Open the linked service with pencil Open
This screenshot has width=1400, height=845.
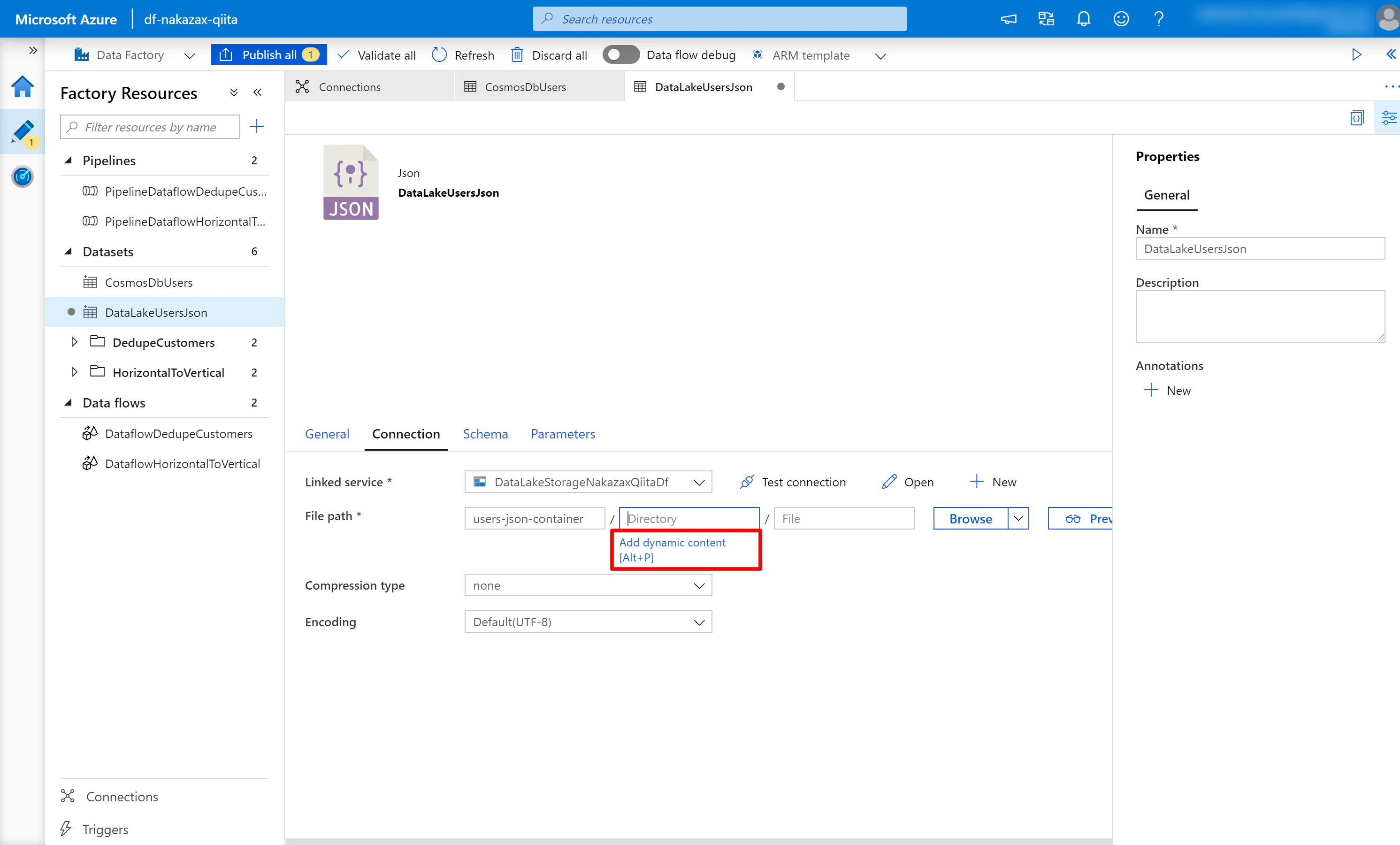tap(907, 482)
